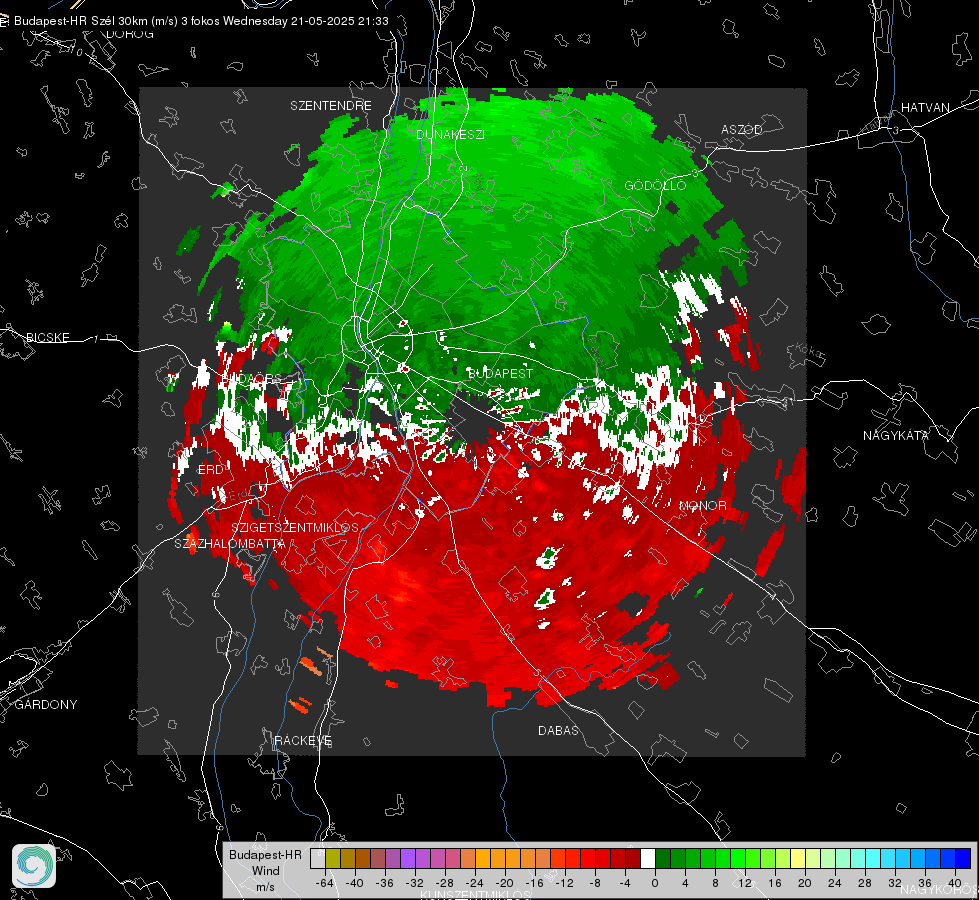Click the DABAS town label

[x=558, y=730]
